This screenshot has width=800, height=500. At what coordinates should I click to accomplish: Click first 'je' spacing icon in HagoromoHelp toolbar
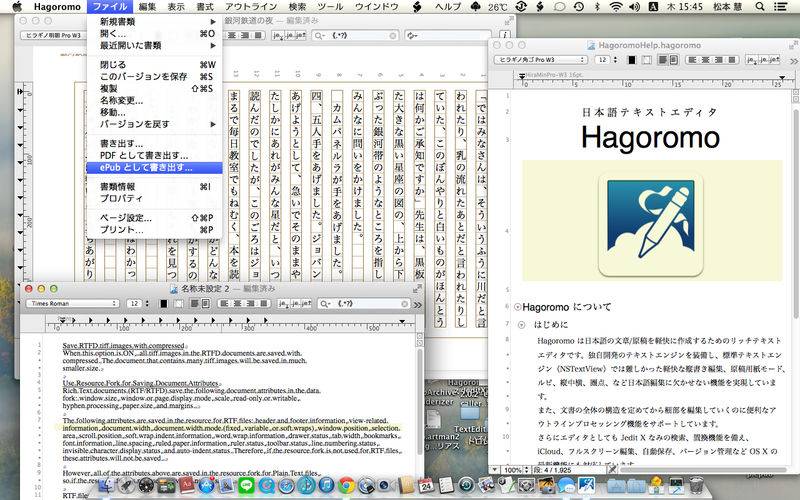[x=751, y=60]
